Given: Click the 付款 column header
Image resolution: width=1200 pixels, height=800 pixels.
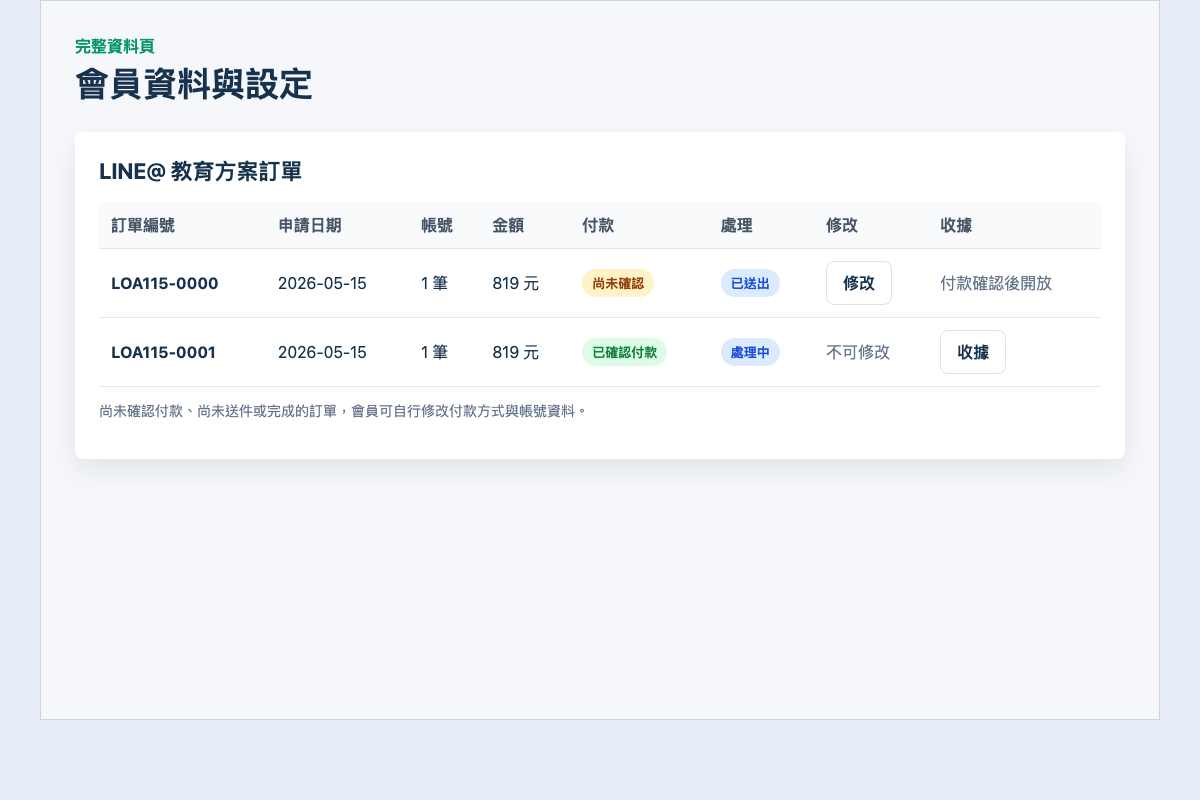Looking at the screenshot, I should coord(598,225).
